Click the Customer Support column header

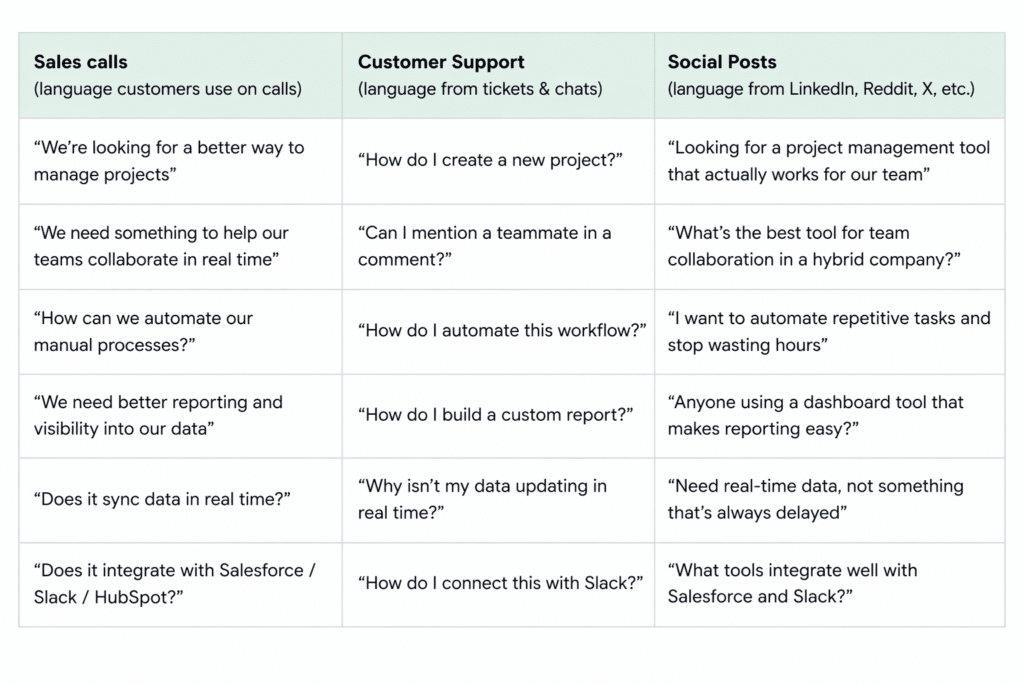point(441,62)
